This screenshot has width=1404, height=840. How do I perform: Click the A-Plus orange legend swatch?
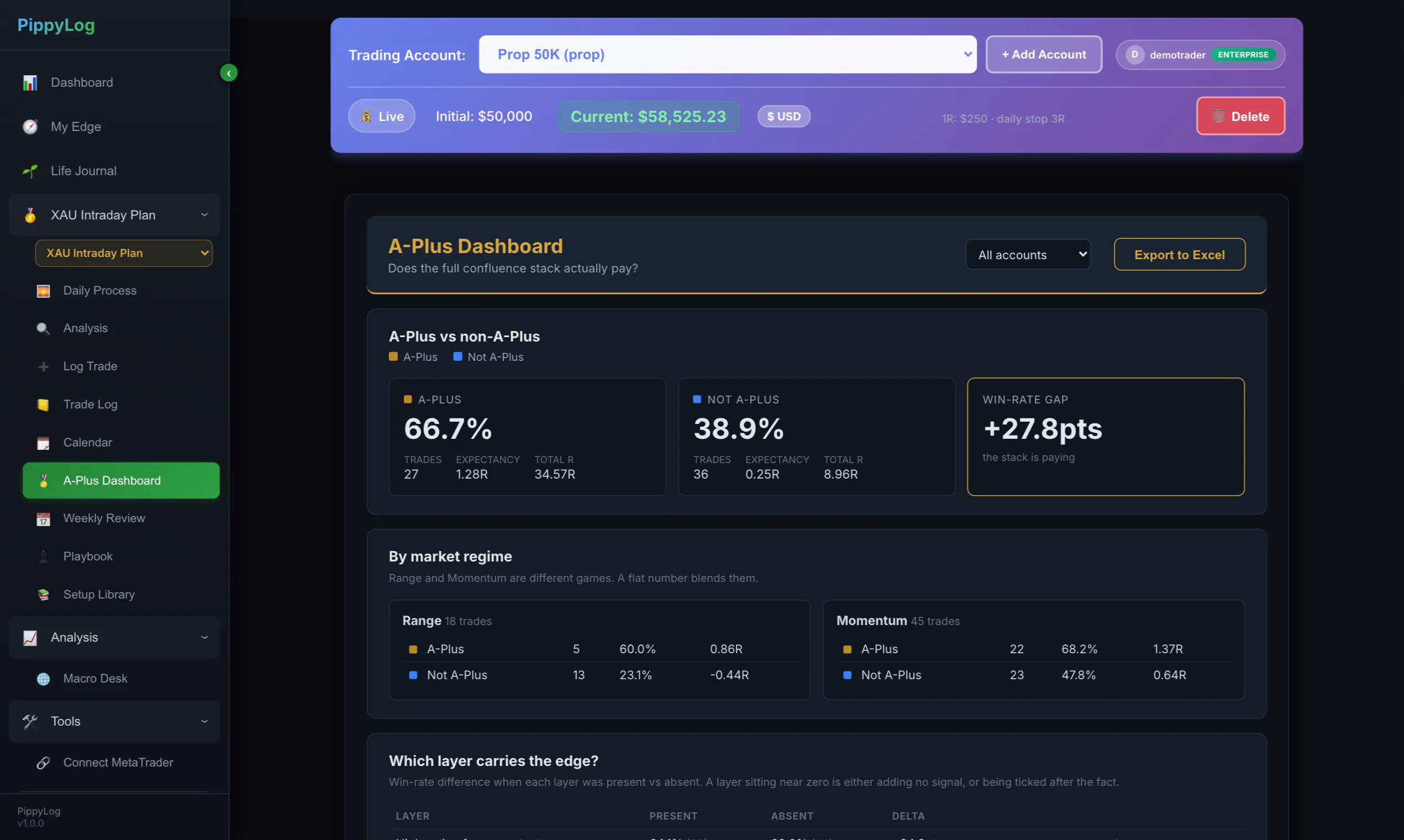[x=394, y=356]
